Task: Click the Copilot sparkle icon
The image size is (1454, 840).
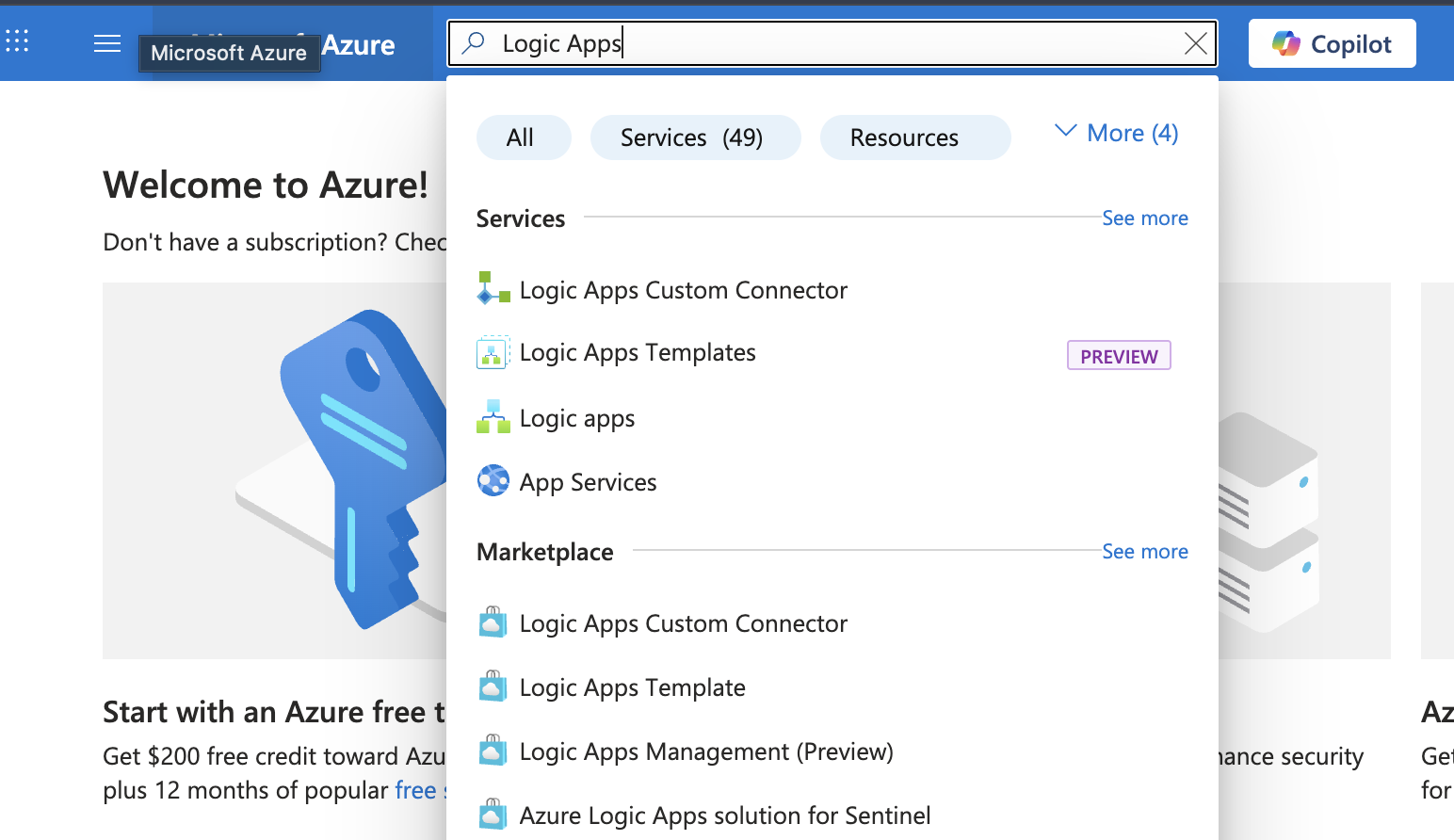Action: [1285, 43]
